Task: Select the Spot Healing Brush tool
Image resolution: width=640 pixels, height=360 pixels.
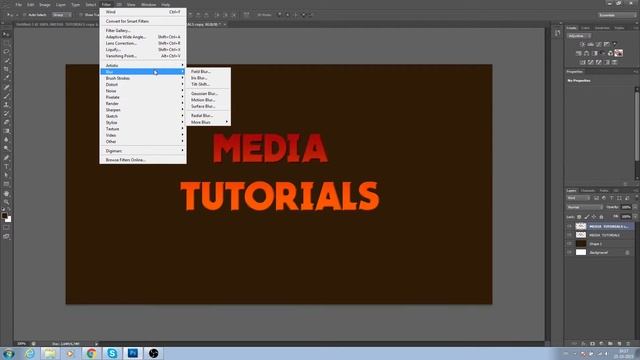Action: [x=6, y=87]
